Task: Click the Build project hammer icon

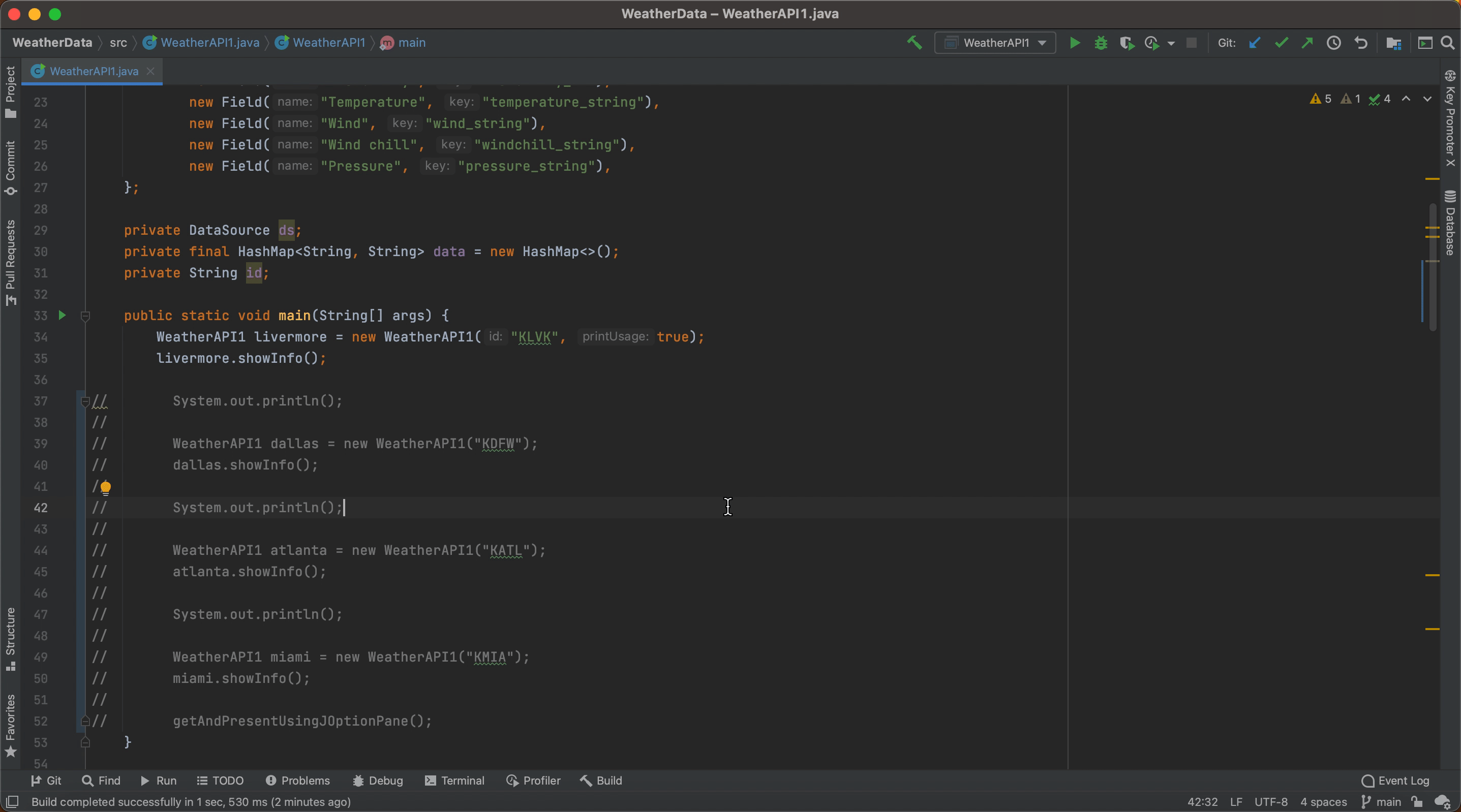Action: tap(914, 43)
